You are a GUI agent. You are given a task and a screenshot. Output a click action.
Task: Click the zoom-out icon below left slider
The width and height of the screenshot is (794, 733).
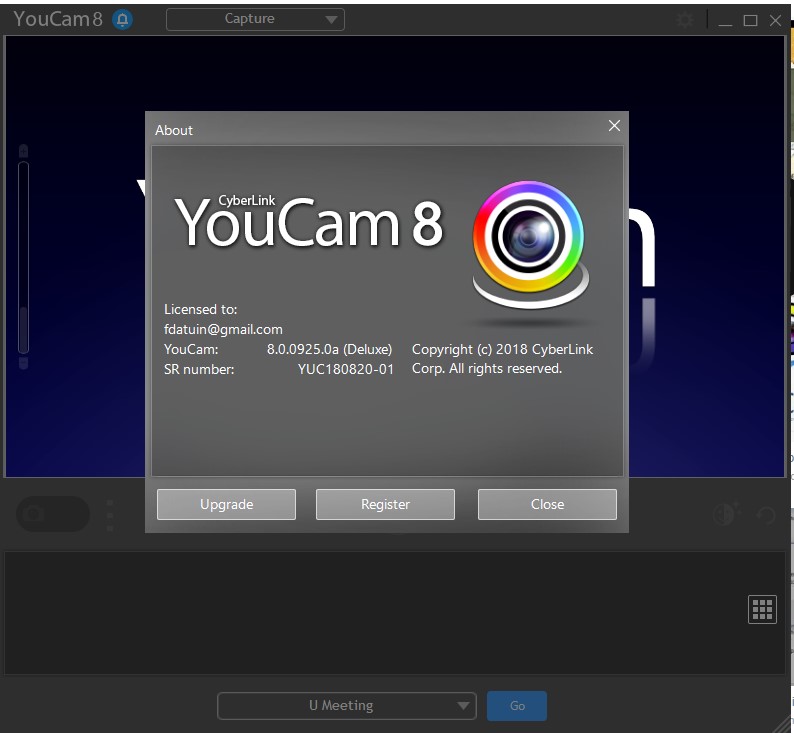(x=23, y=363)
